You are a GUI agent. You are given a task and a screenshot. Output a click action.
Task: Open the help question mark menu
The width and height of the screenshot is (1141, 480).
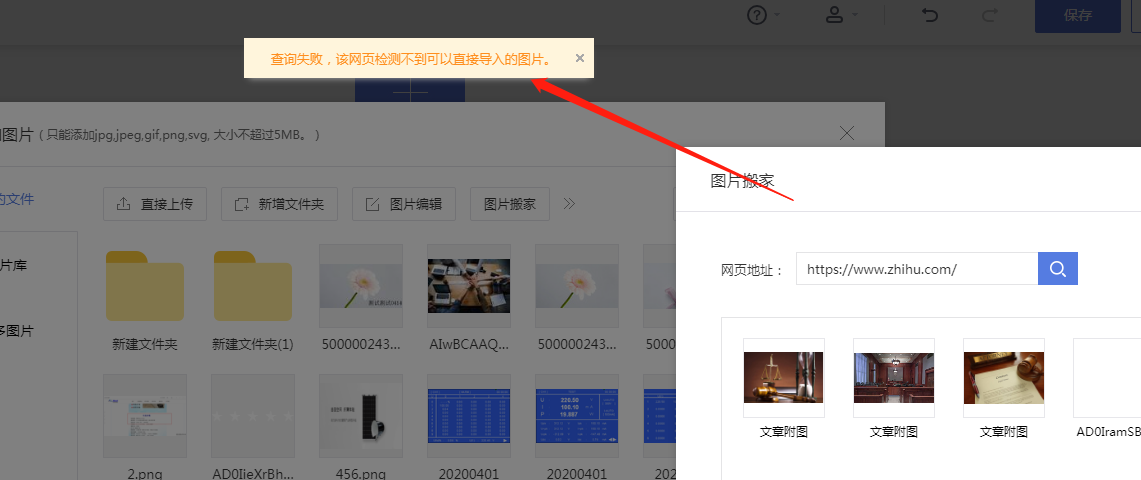point(764,15)
